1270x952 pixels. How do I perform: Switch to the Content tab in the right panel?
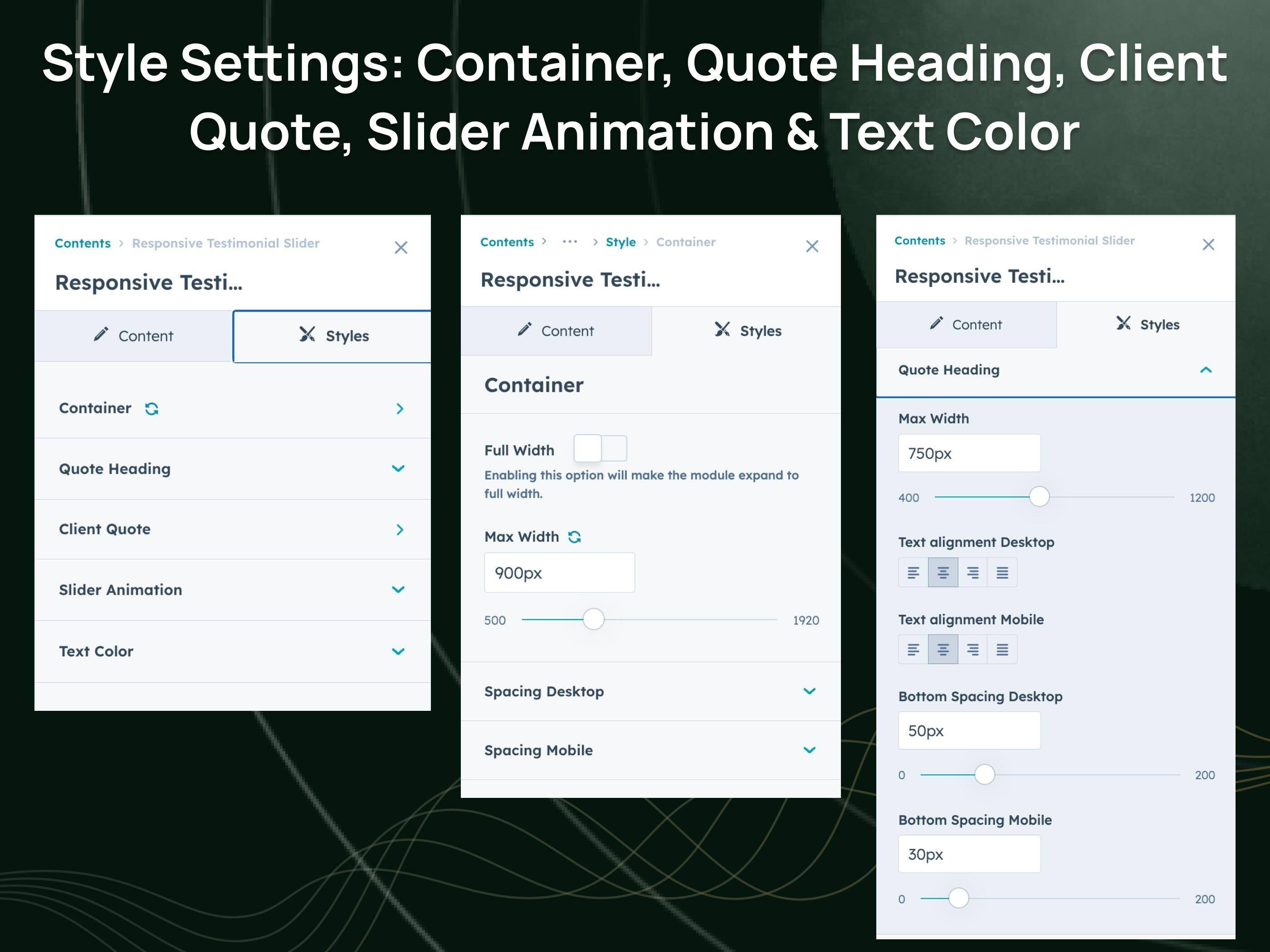pyautogui.click(x=968, y=324)
